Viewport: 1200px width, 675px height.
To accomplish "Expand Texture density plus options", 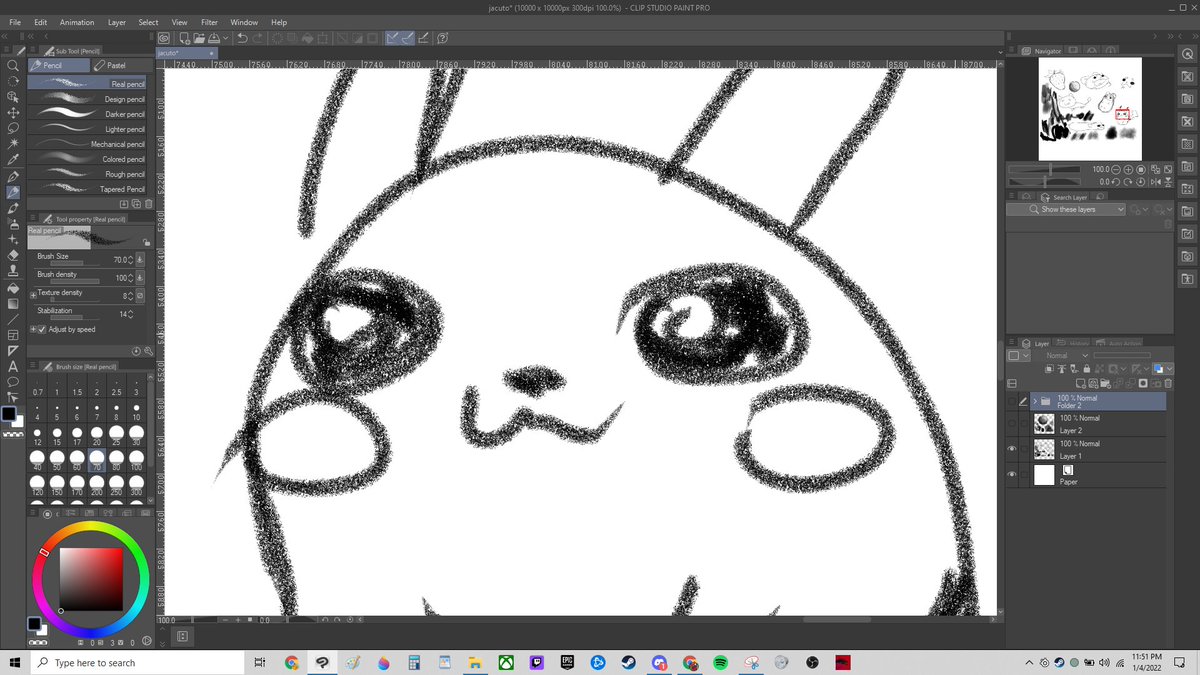I will (x=33, y=295).
